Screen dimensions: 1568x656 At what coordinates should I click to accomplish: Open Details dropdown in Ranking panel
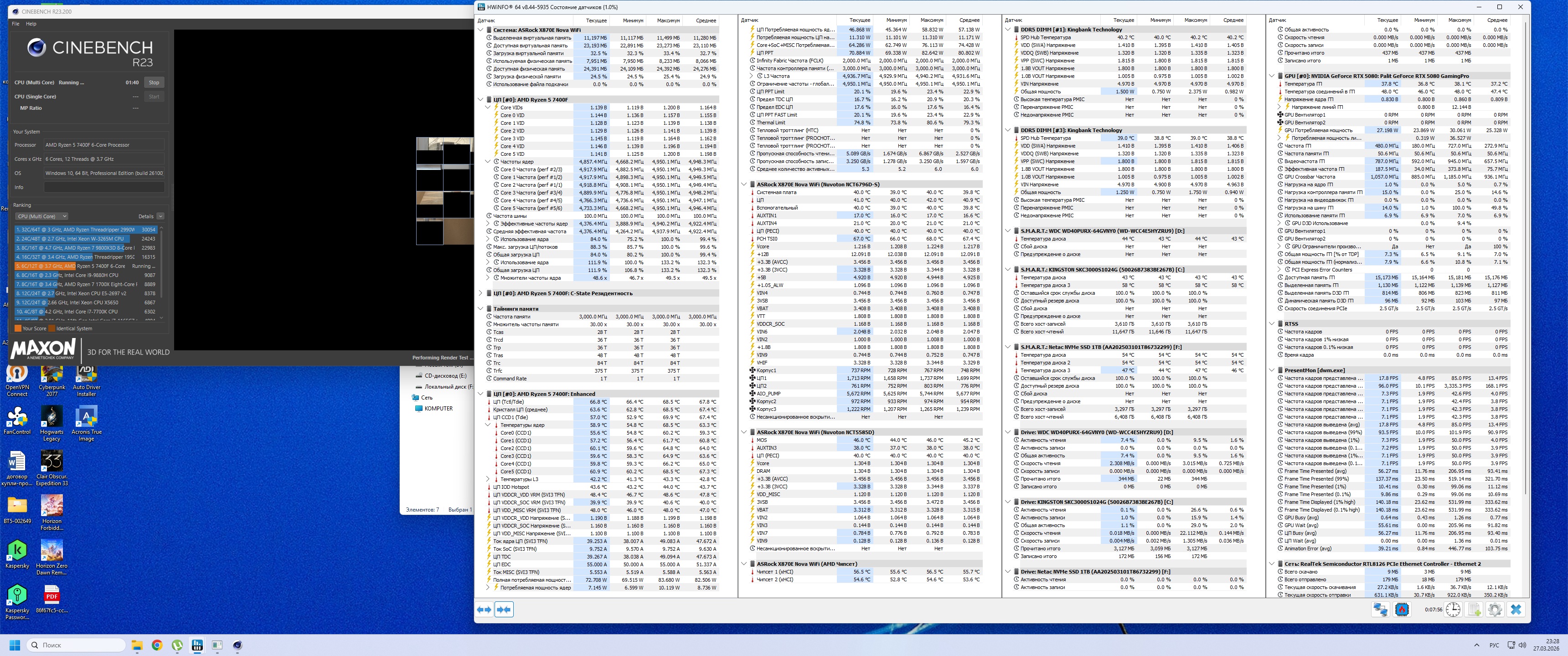click(x=160, y=216)
